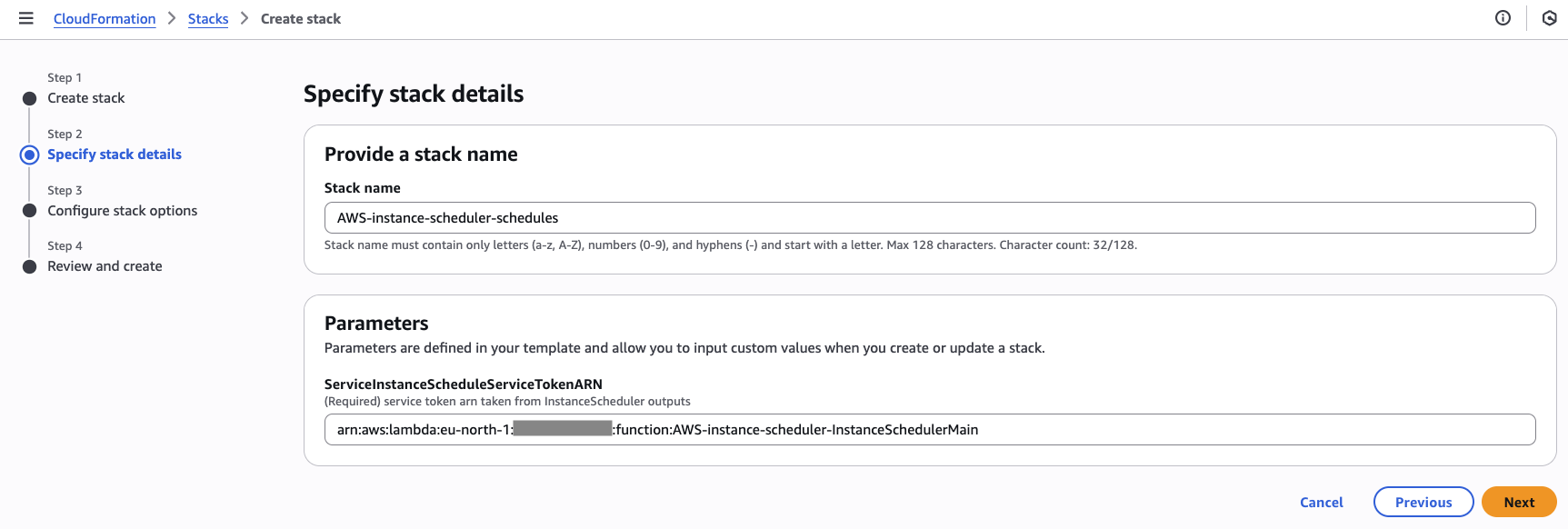Jump to the Review and create step
Image resolution: width=1568 pixels, height=529 pixels.
105,266
